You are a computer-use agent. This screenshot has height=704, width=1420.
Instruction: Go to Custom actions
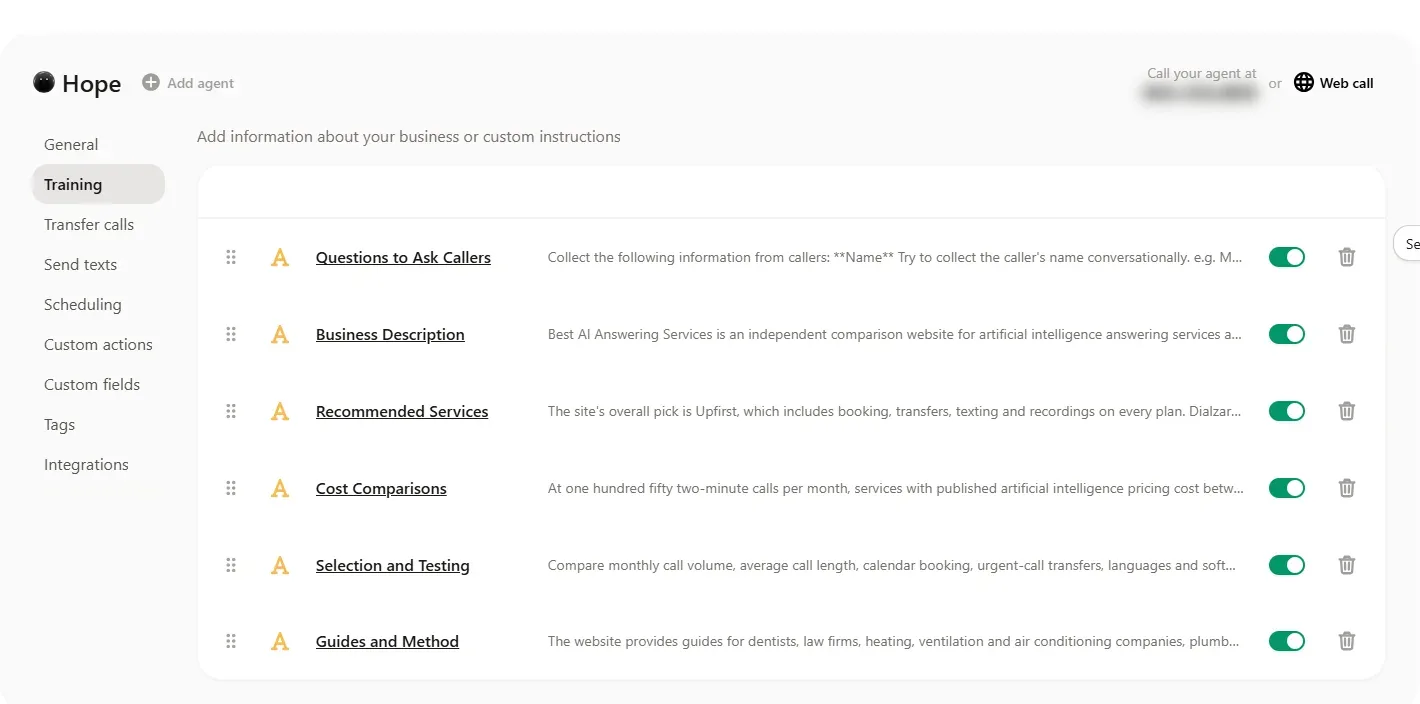coord(98,344)
